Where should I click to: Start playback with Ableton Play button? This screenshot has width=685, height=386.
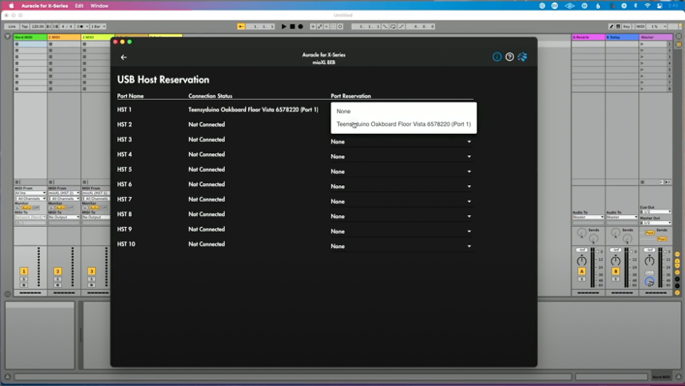(284, 27)
